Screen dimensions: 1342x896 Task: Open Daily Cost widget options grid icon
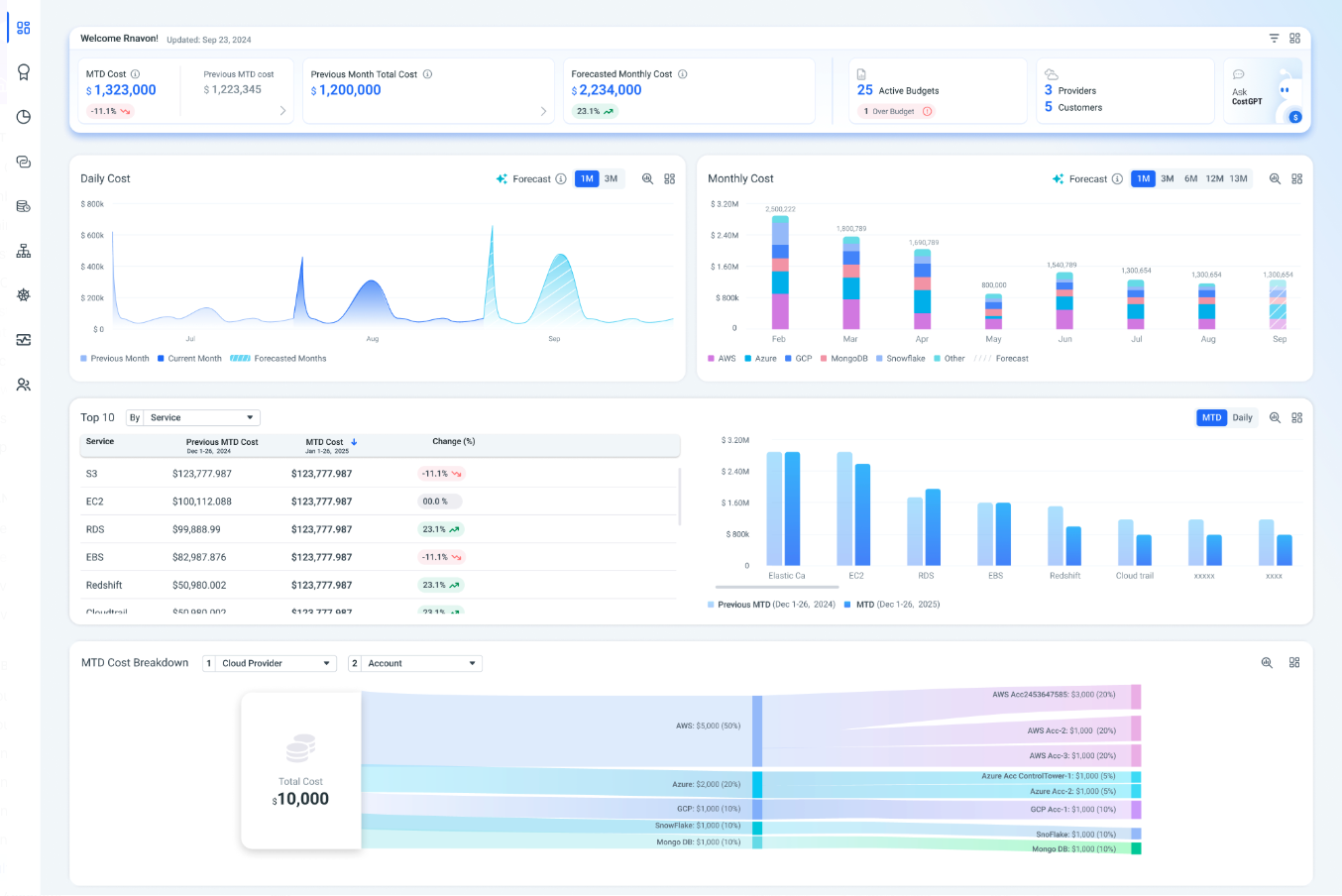[x=670, y=178]
